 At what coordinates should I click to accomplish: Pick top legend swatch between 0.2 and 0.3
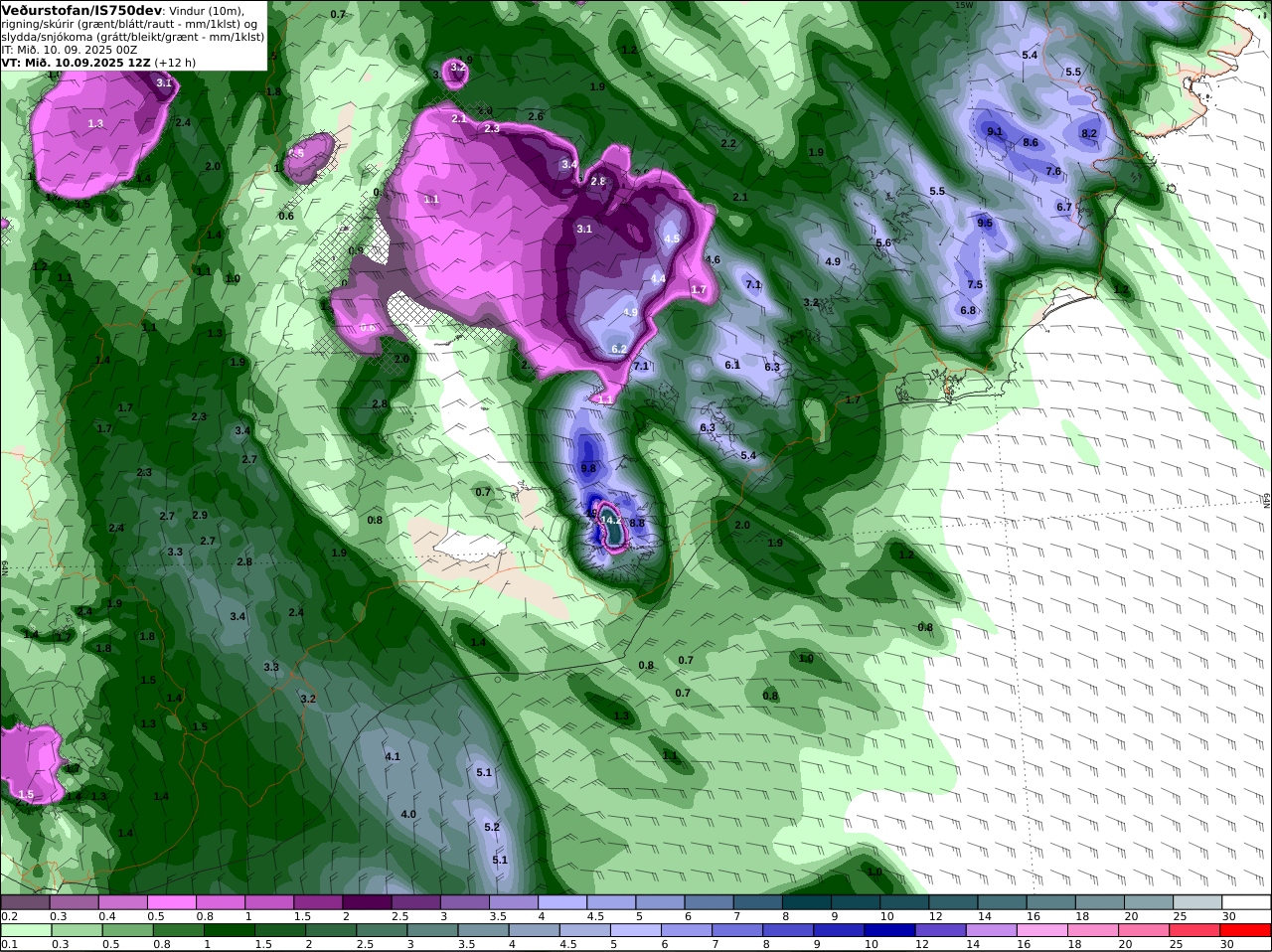pos(25,902)
